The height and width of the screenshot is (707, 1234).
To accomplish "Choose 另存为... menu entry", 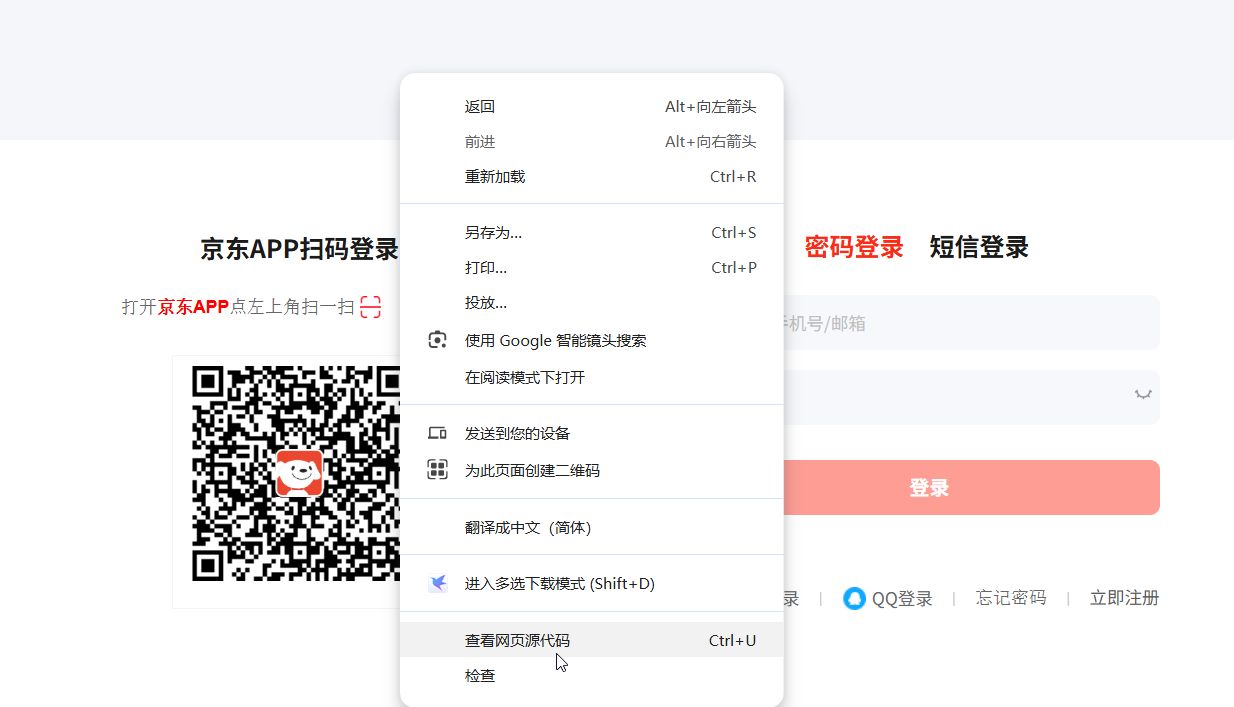I will click(591, 233).
